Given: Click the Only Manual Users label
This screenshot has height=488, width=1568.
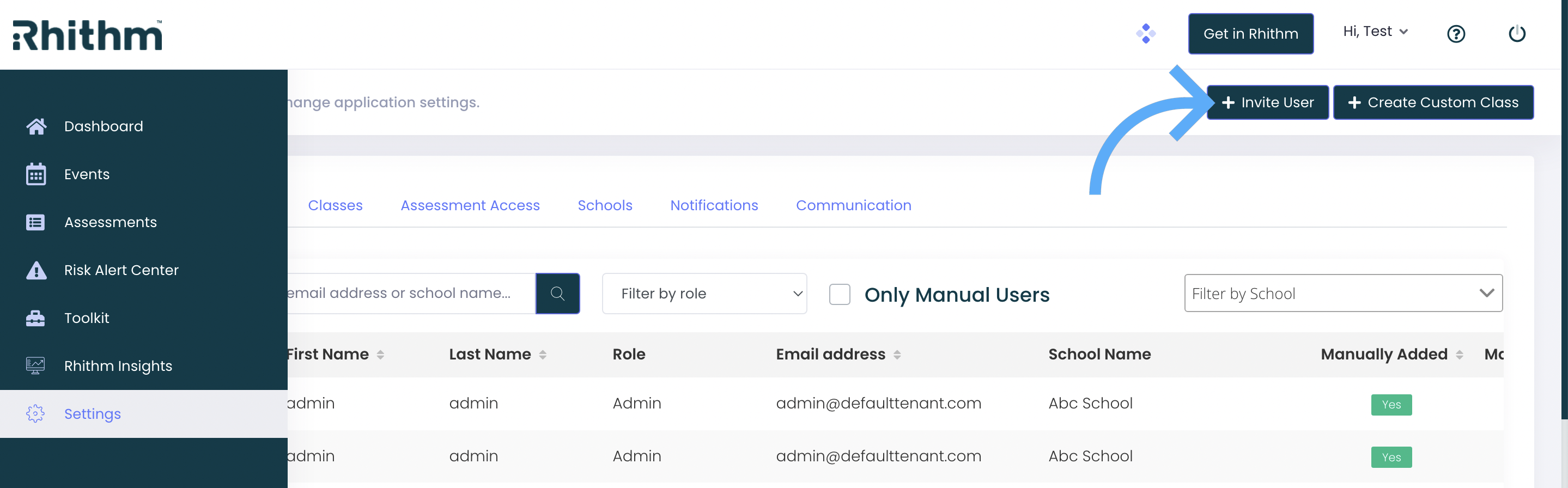Looking at the screenshot, I should [957, 295].
